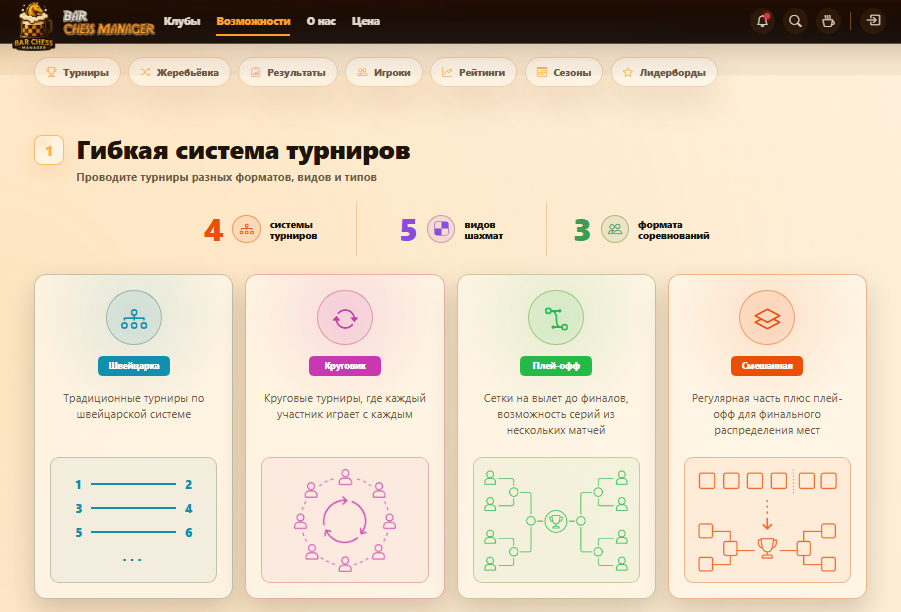Click the label видов шахмат
This screenshot has width=901, height=612.
(x=483, y=230)
